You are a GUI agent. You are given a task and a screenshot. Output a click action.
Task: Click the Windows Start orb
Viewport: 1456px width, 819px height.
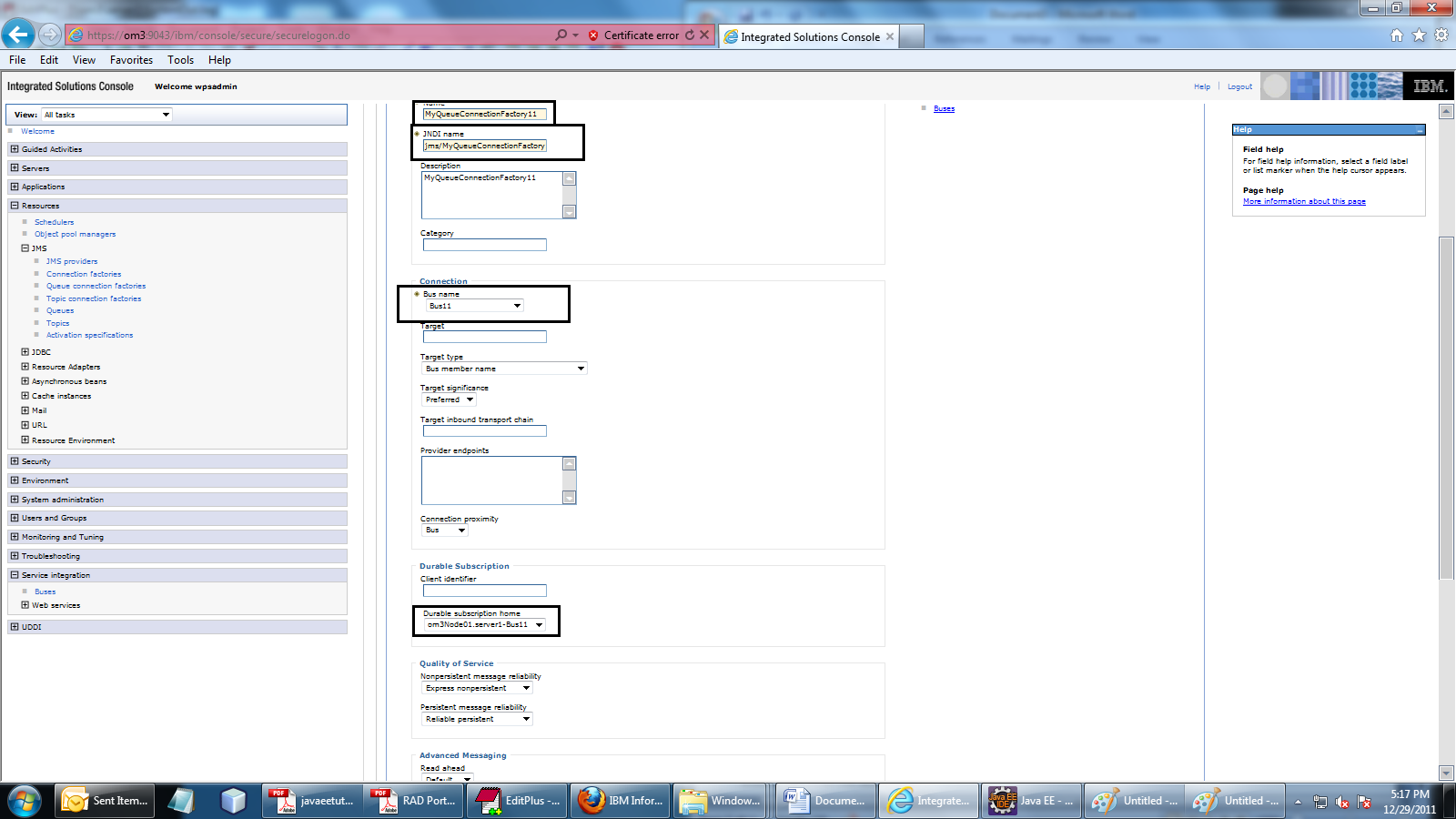click(24, 801)
